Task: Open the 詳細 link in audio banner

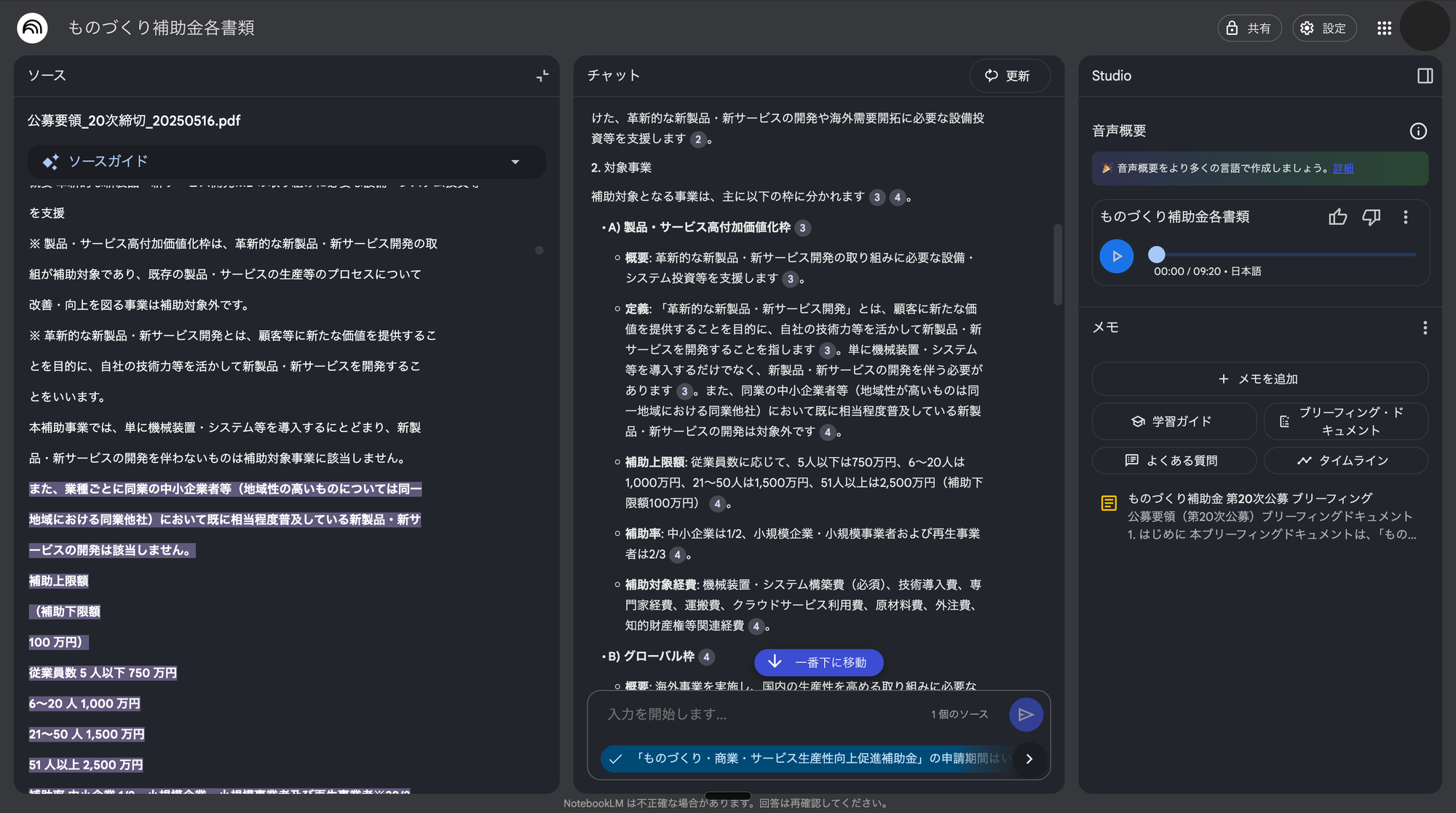Action: 1343,168
